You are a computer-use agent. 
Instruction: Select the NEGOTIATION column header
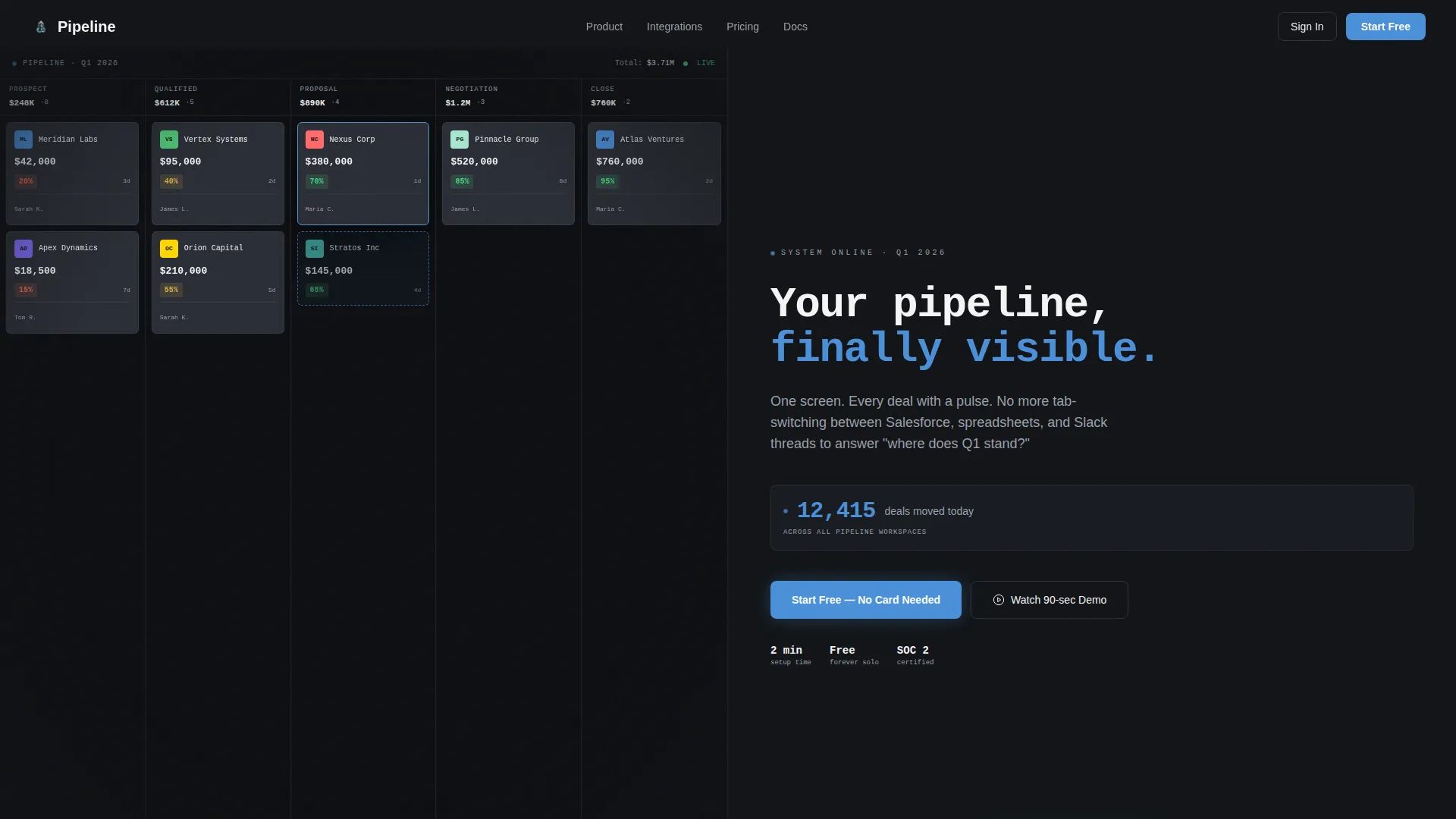tap(472, 89)
